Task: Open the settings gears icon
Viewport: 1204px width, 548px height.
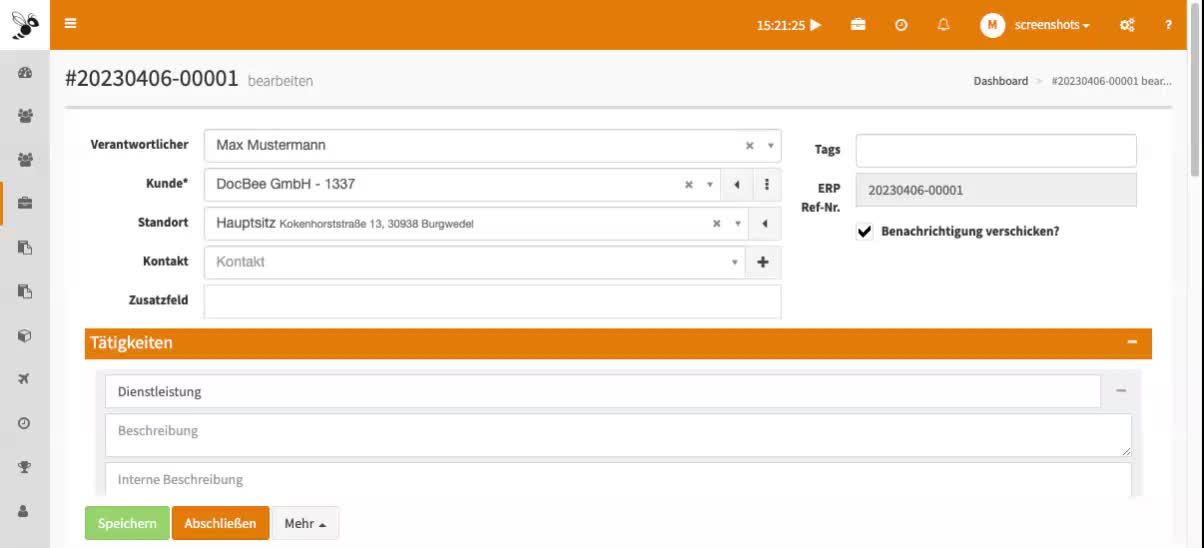Action: pos(1127,25)
